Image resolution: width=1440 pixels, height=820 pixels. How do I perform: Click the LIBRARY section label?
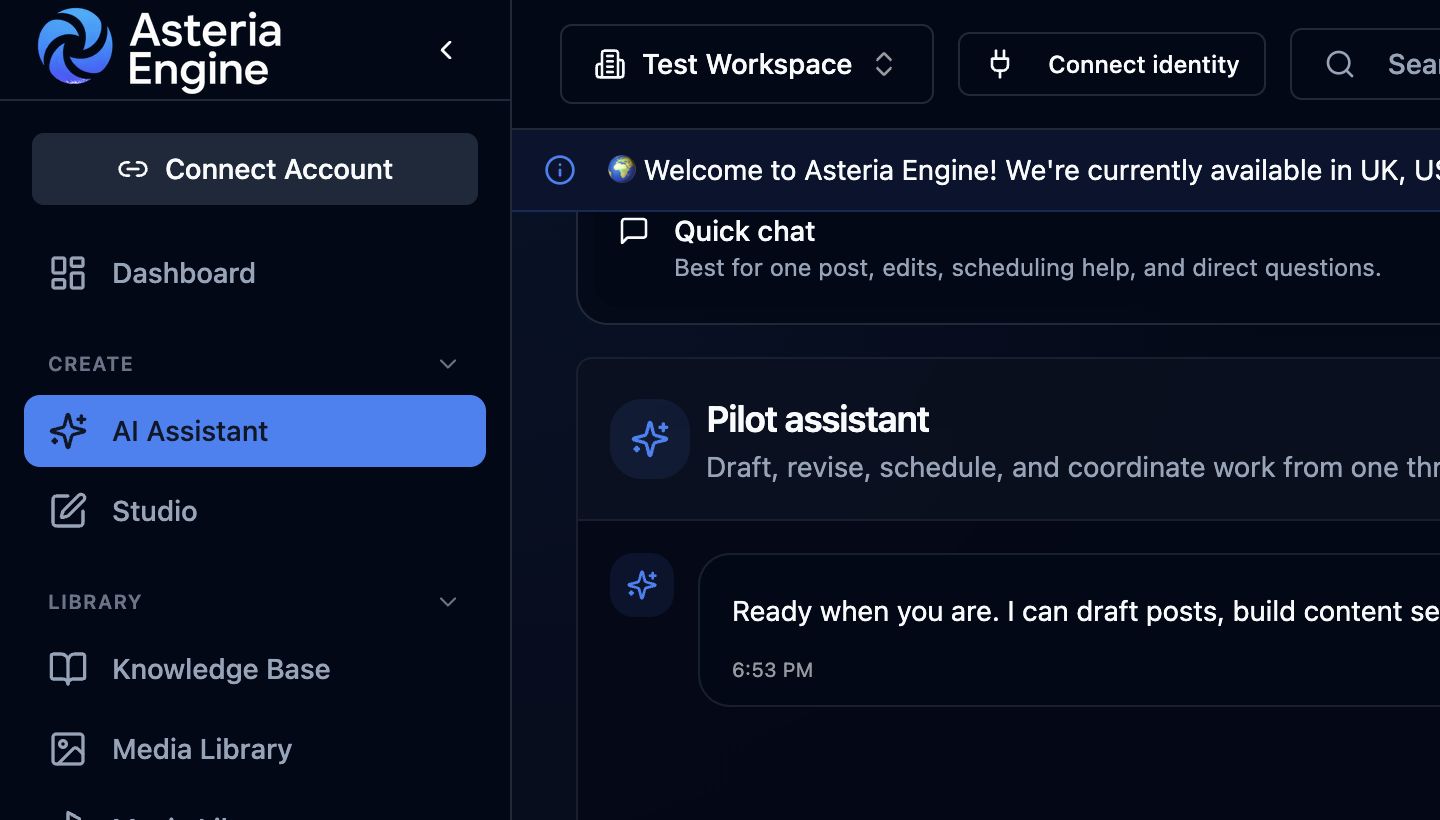coord(95,602)
